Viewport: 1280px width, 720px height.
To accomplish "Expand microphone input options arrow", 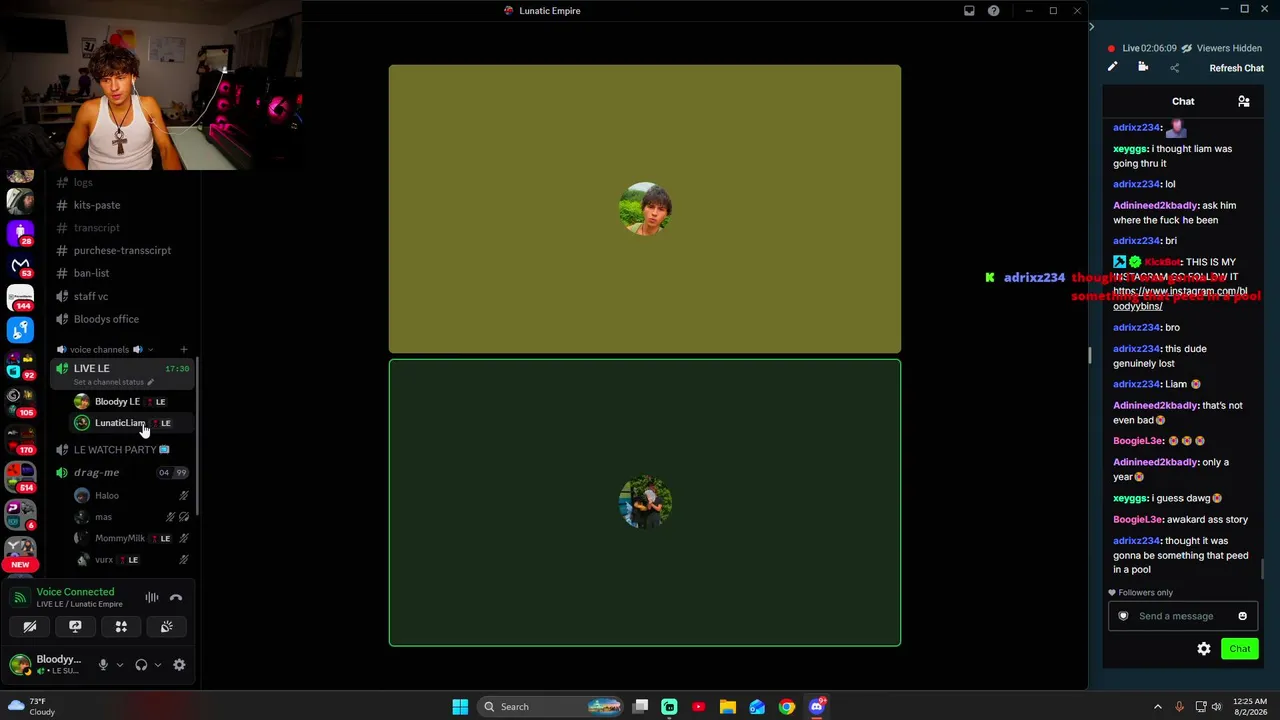I will 119,665.
